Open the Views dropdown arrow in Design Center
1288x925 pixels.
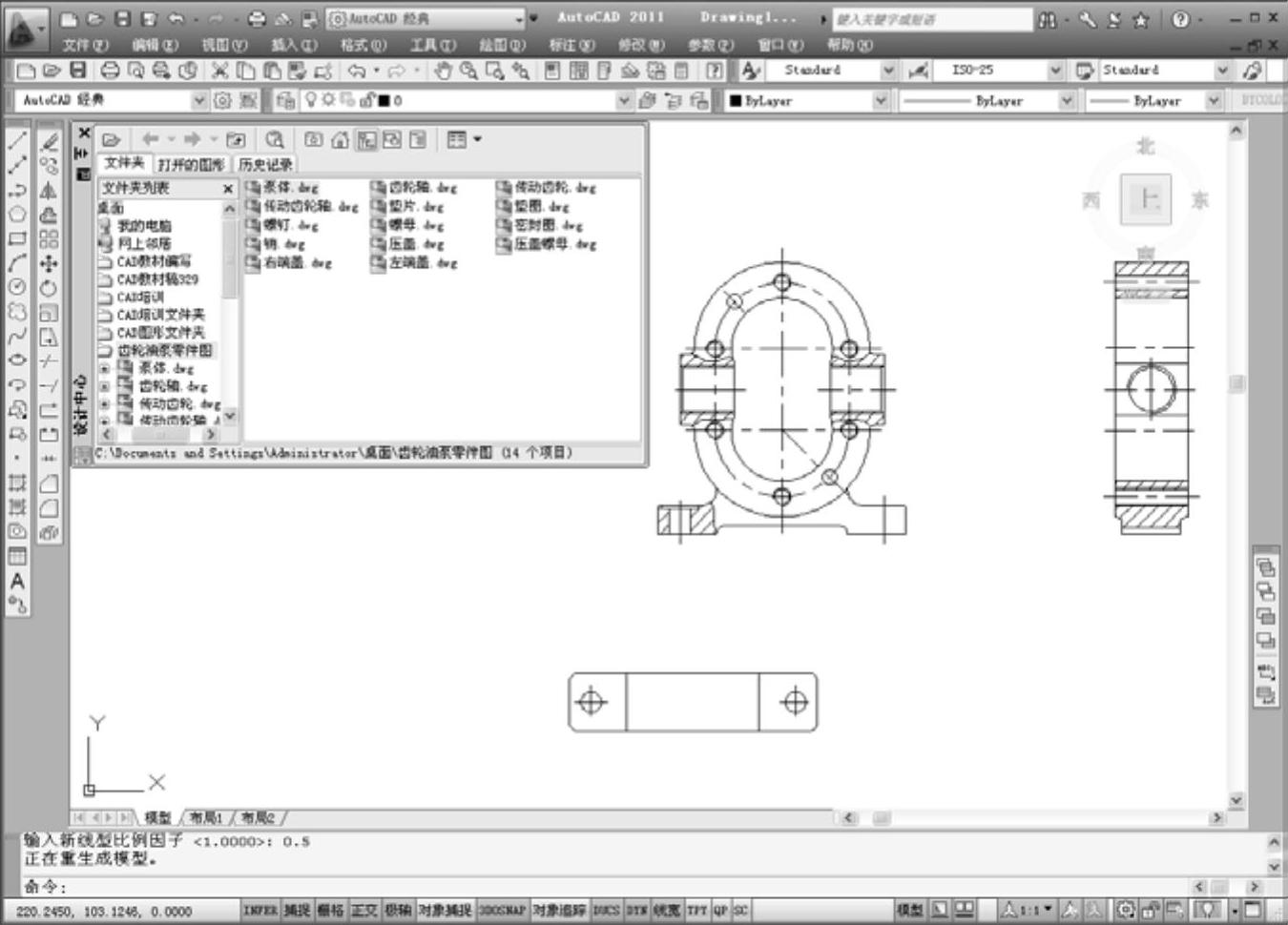click(478, 140)
